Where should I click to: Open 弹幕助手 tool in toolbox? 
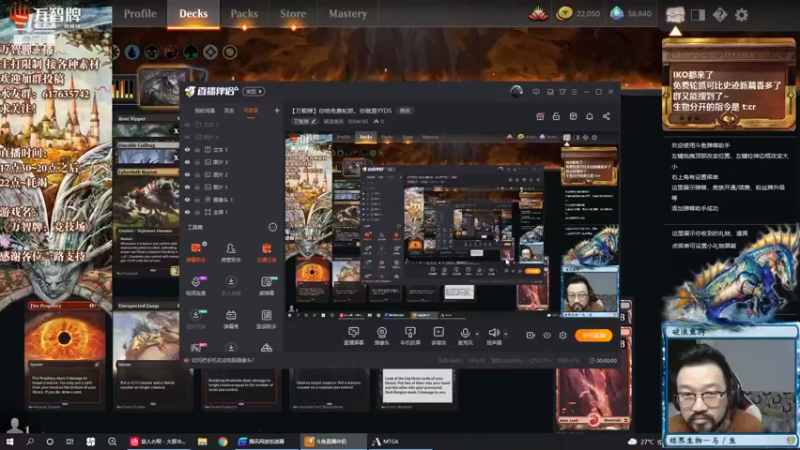[196, 253]
